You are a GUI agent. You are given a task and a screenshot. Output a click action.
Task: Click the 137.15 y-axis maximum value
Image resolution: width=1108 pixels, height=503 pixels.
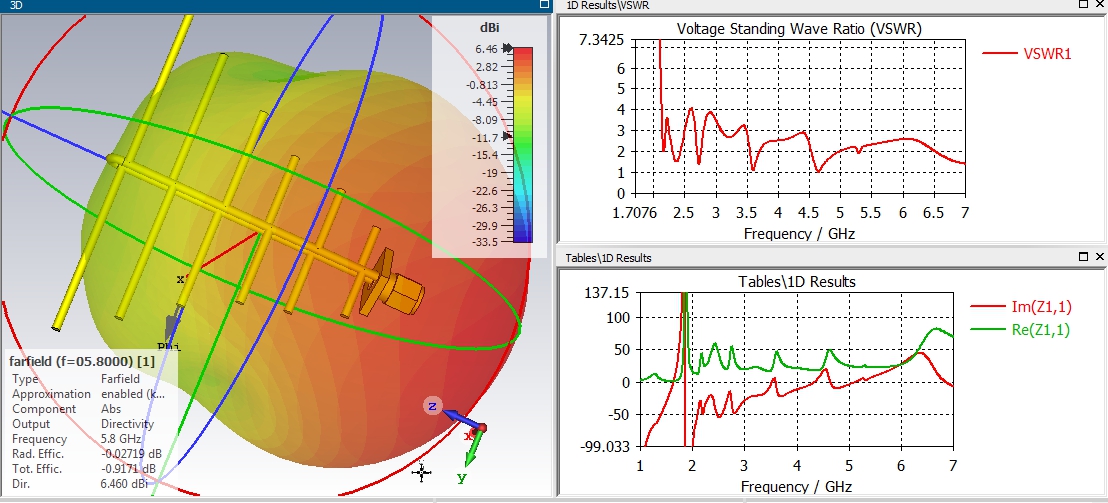tap(607, 292)
